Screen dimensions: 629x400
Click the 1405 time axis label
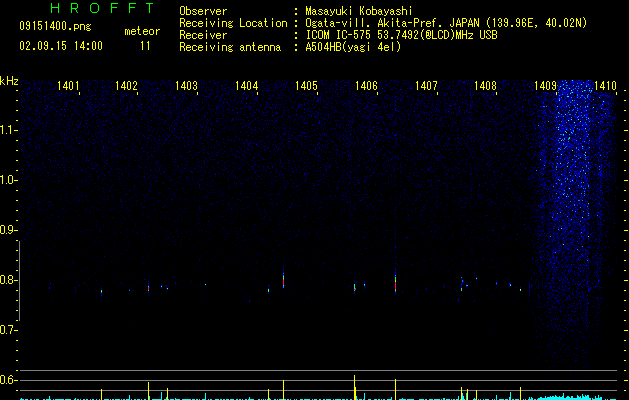(x=306, y=86)
